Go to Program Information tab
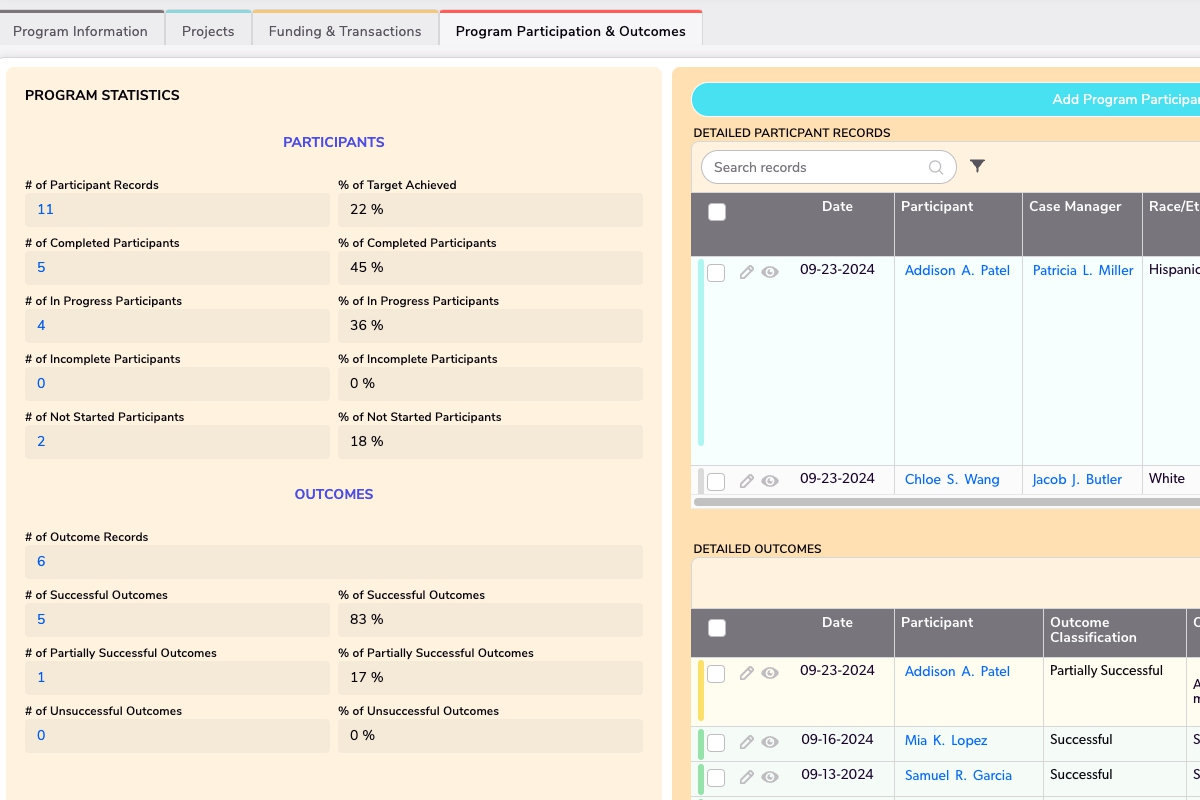 (81, 31)
